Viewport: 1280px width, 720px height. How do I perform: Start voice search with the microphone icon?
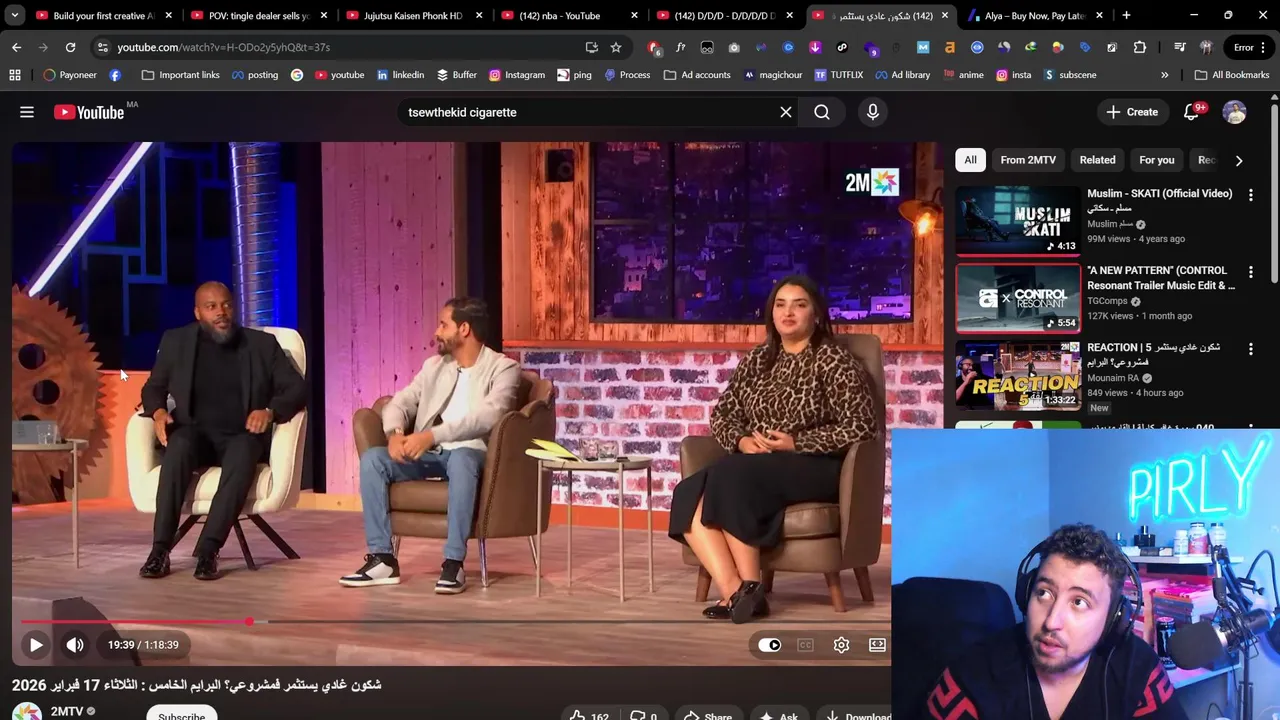click(x=873, y=112)
